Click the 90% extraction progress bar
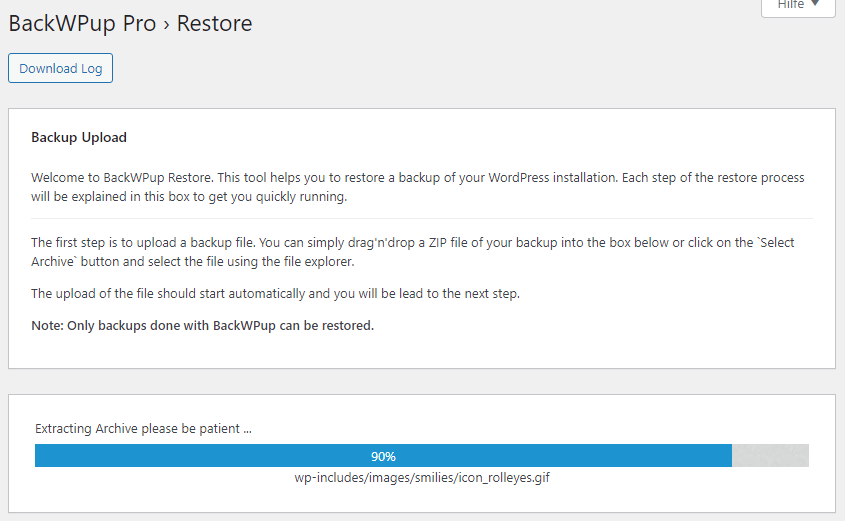 pyautogui.click(x=422, y=456)
